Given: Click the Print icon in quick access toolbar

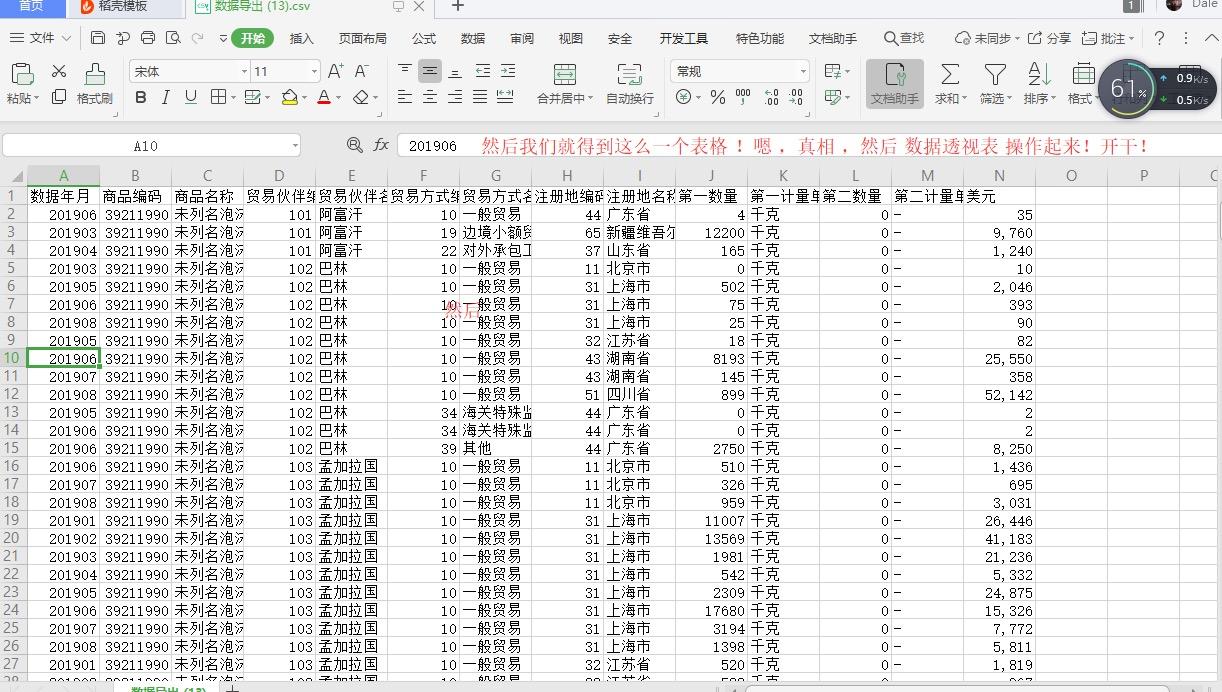Looking at the screenshot, I should pyautogui.click(x=148, y=38).
